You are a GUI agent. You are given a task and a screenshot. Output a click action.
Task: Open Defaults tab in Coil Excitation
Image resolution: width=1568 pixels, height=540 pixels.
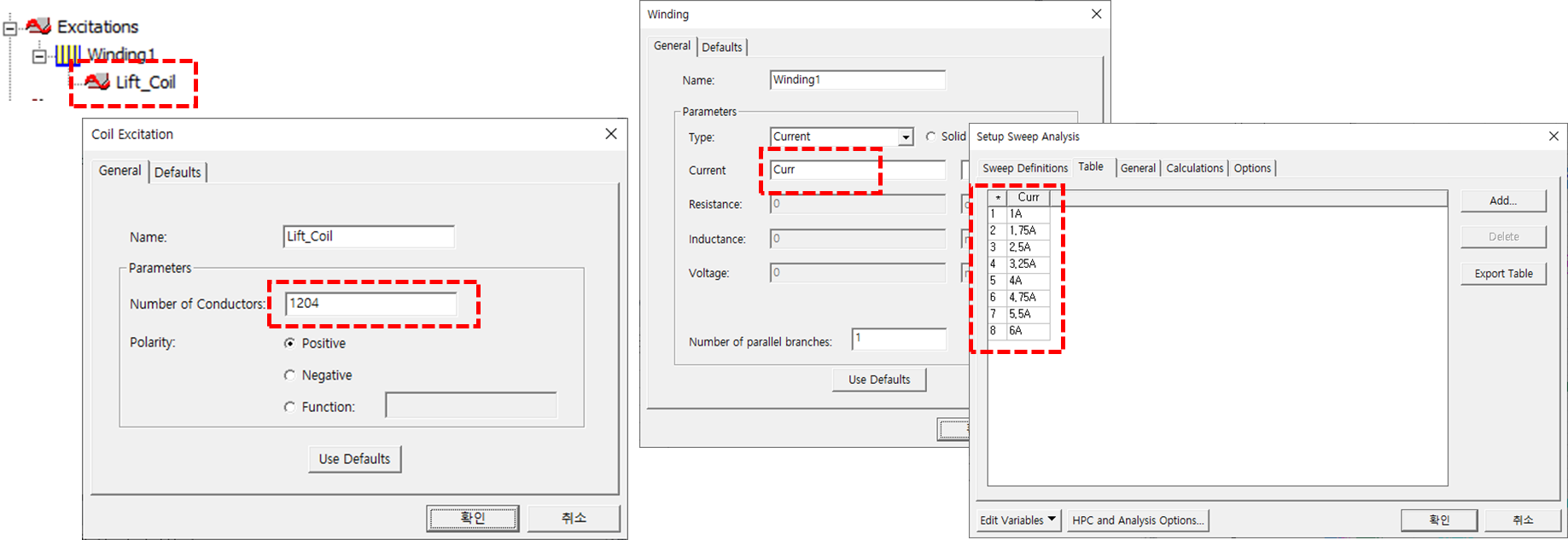tap(178, 172)
